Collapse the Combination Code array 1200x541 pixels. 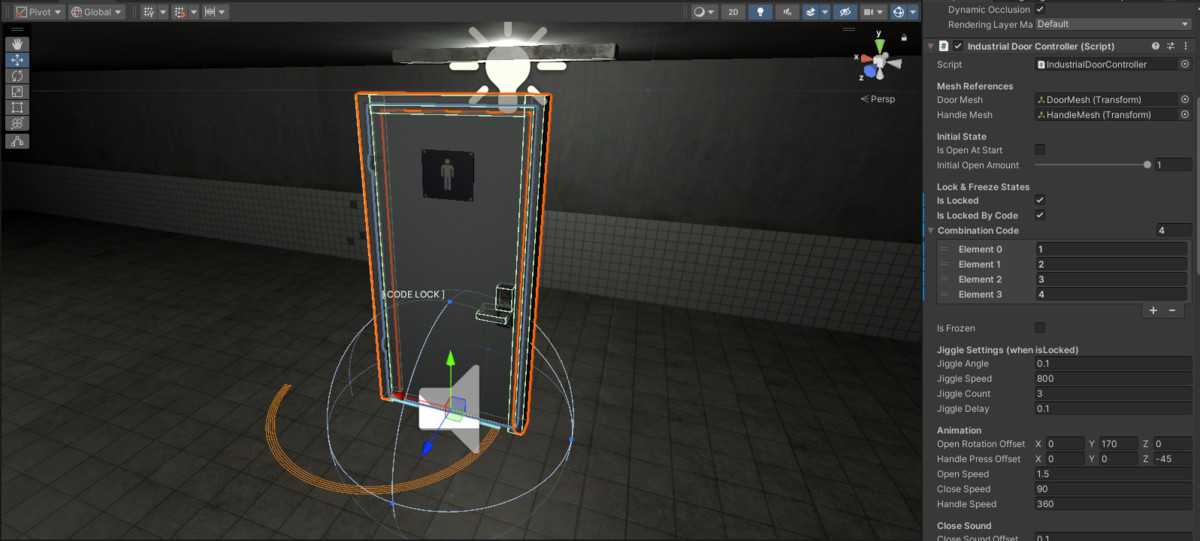coord(930,230)
